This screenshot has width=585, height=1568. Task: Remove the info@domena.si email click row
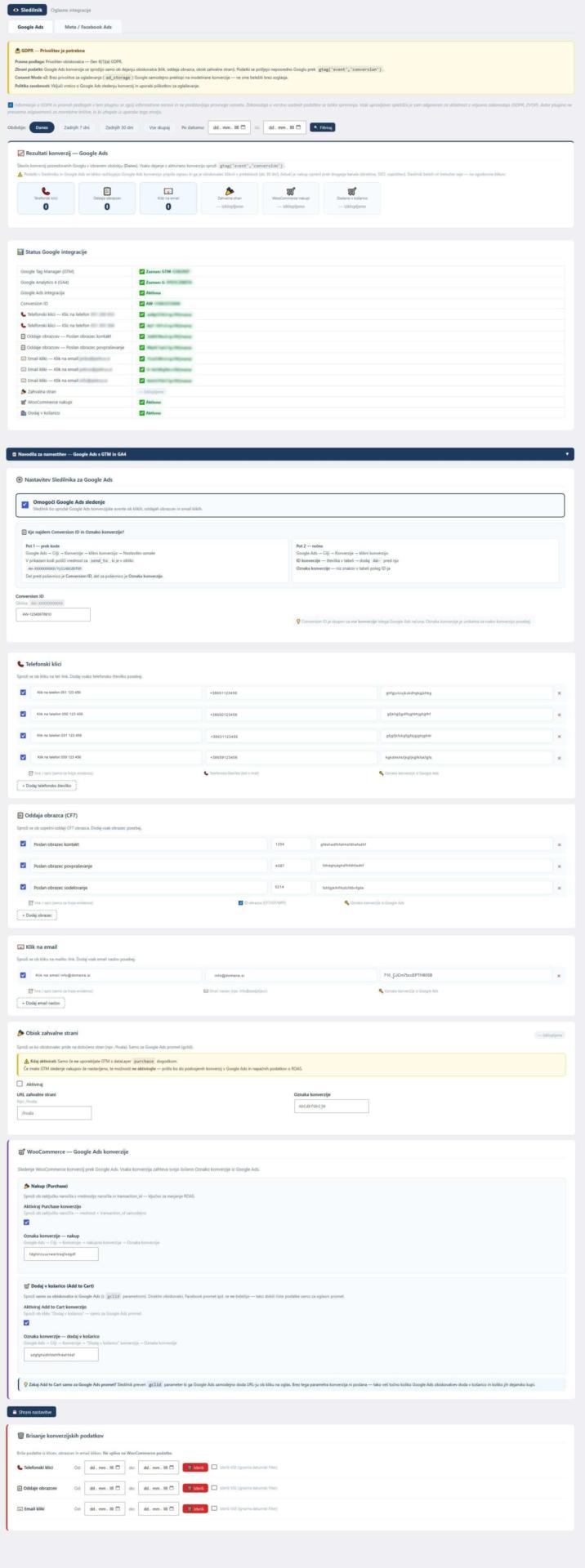click(x=559, y=975)
